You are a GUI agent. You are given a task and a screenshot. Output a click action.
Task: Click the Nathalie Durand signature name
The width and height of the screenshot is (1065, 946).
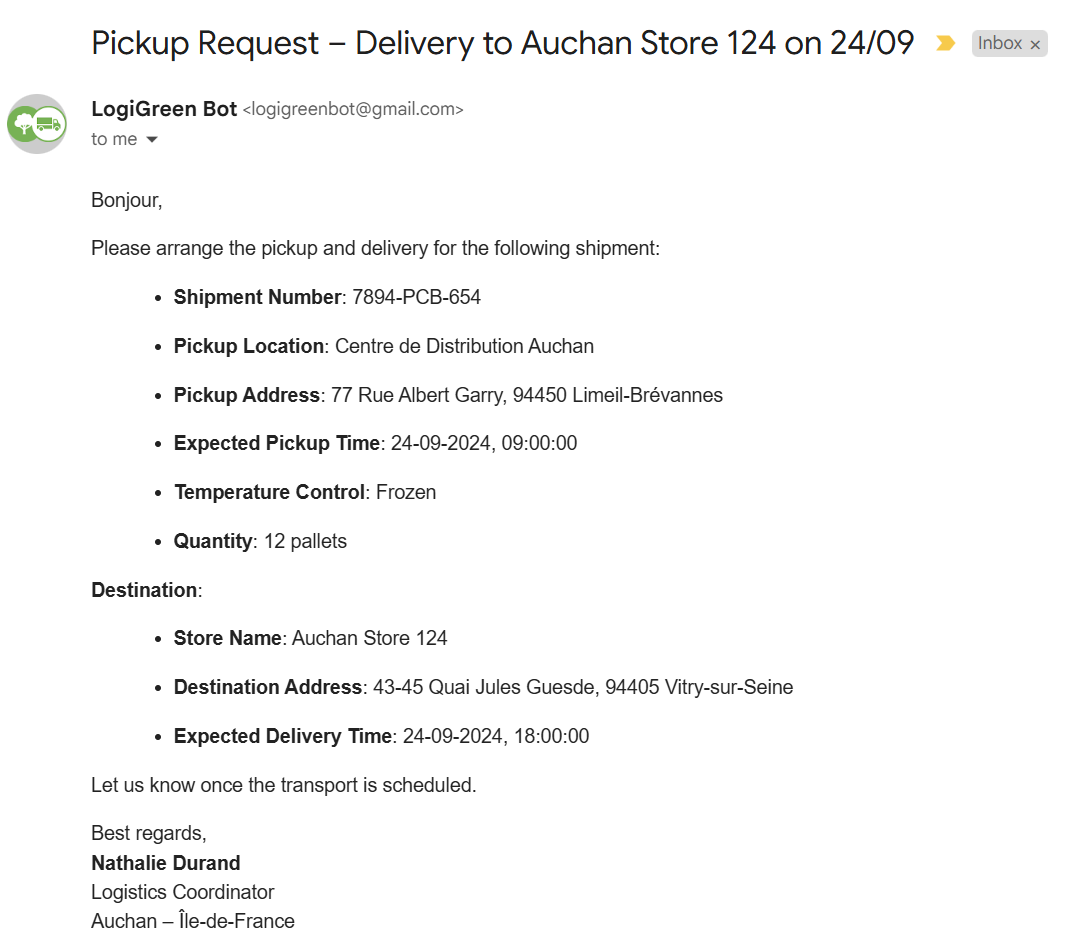[x=166, y=862]
